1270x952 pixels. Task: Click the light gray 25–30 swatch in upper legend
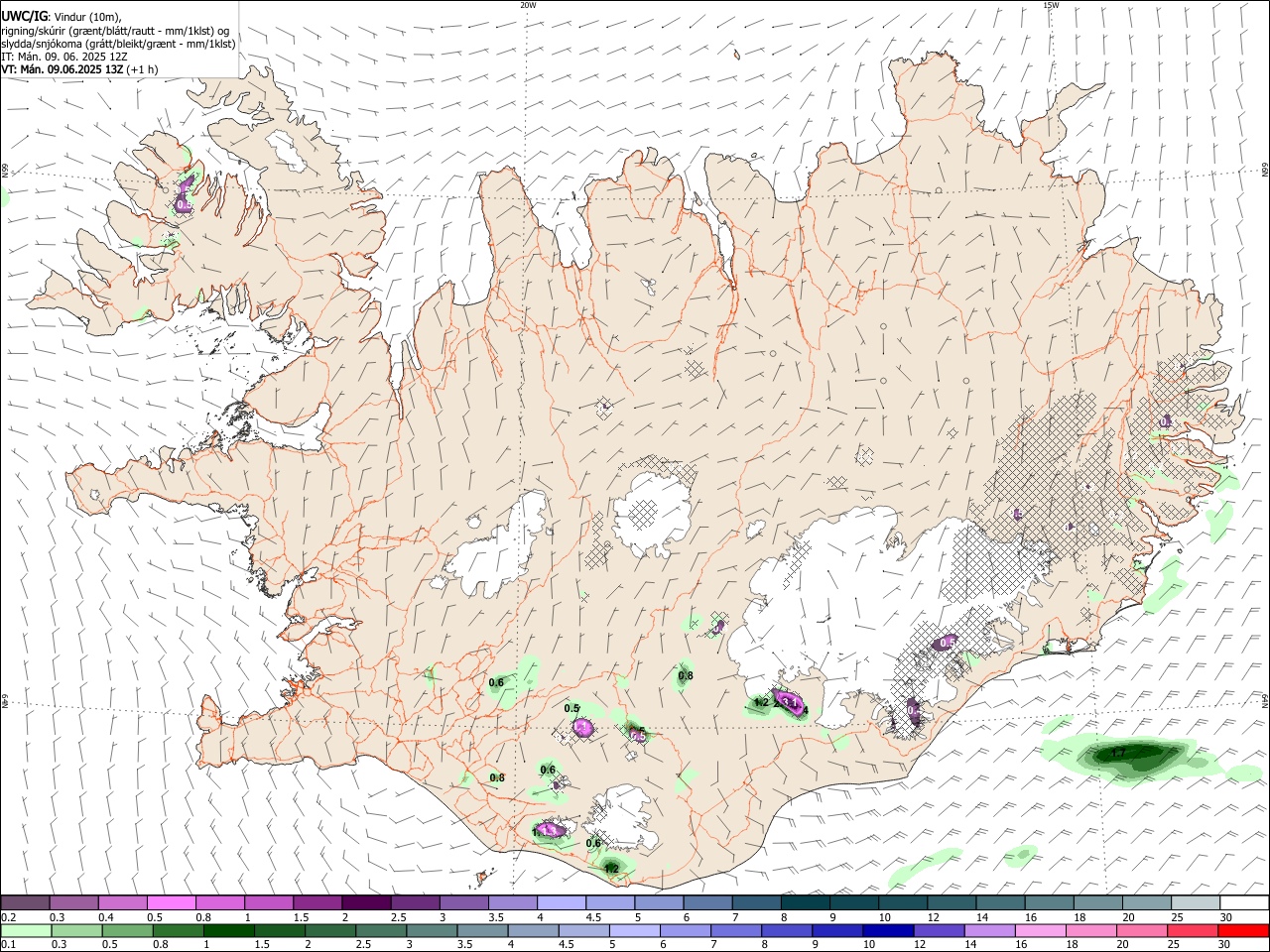1197,903
